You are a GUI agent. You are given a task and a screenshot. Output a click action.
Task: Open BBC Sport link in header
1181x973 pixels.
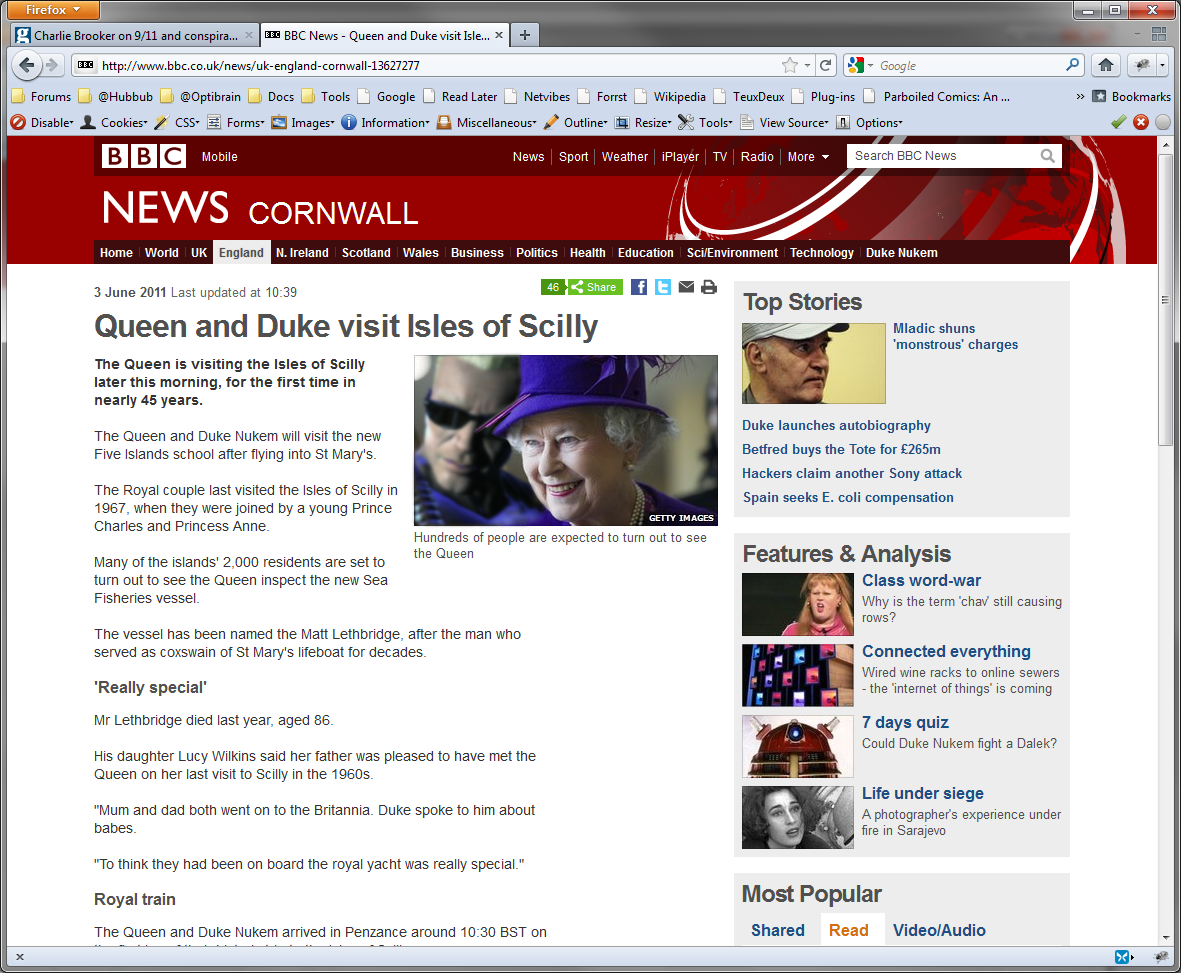pos(573,157)
